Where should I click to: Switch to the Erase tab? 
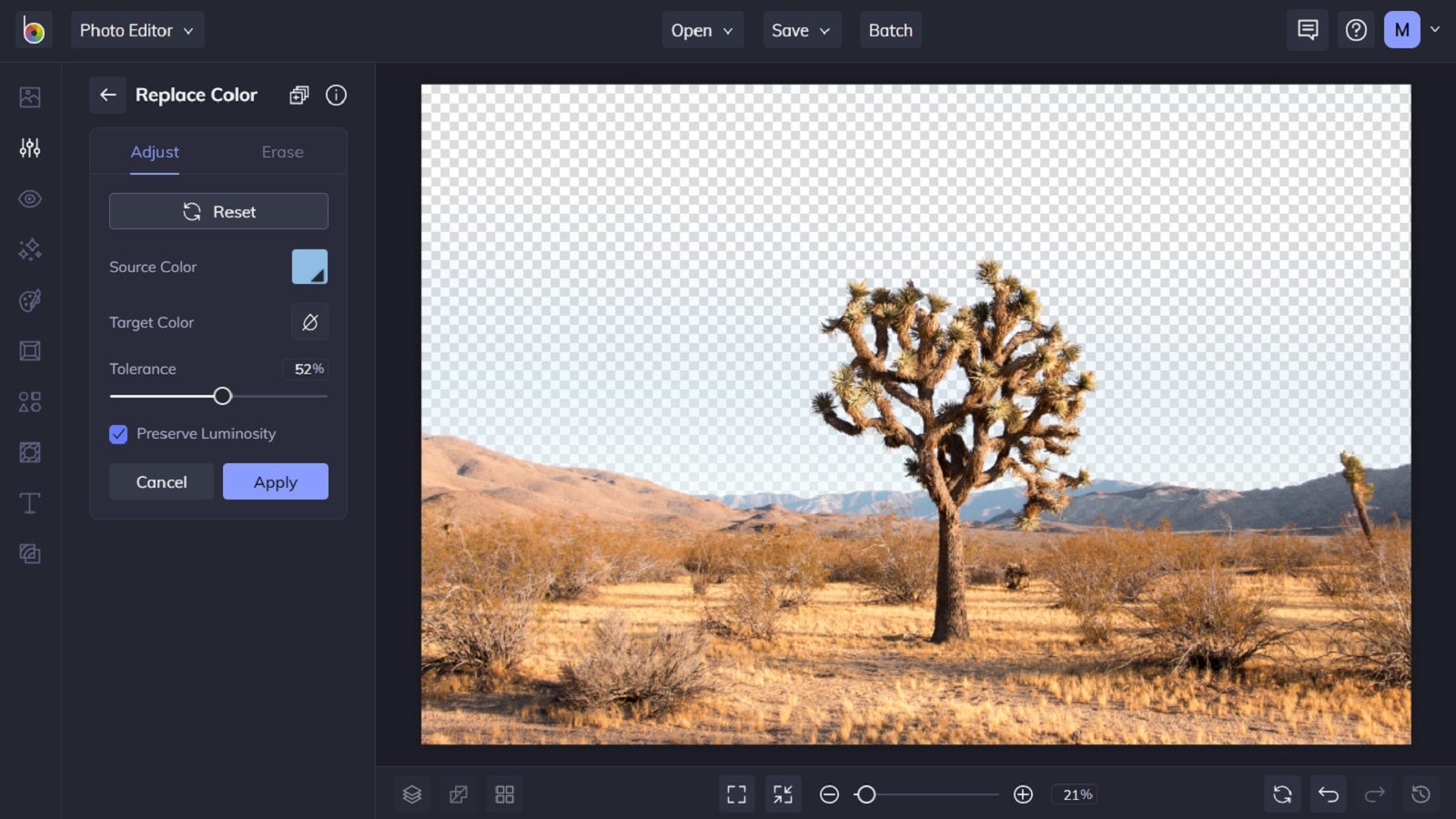click(282, 152)
